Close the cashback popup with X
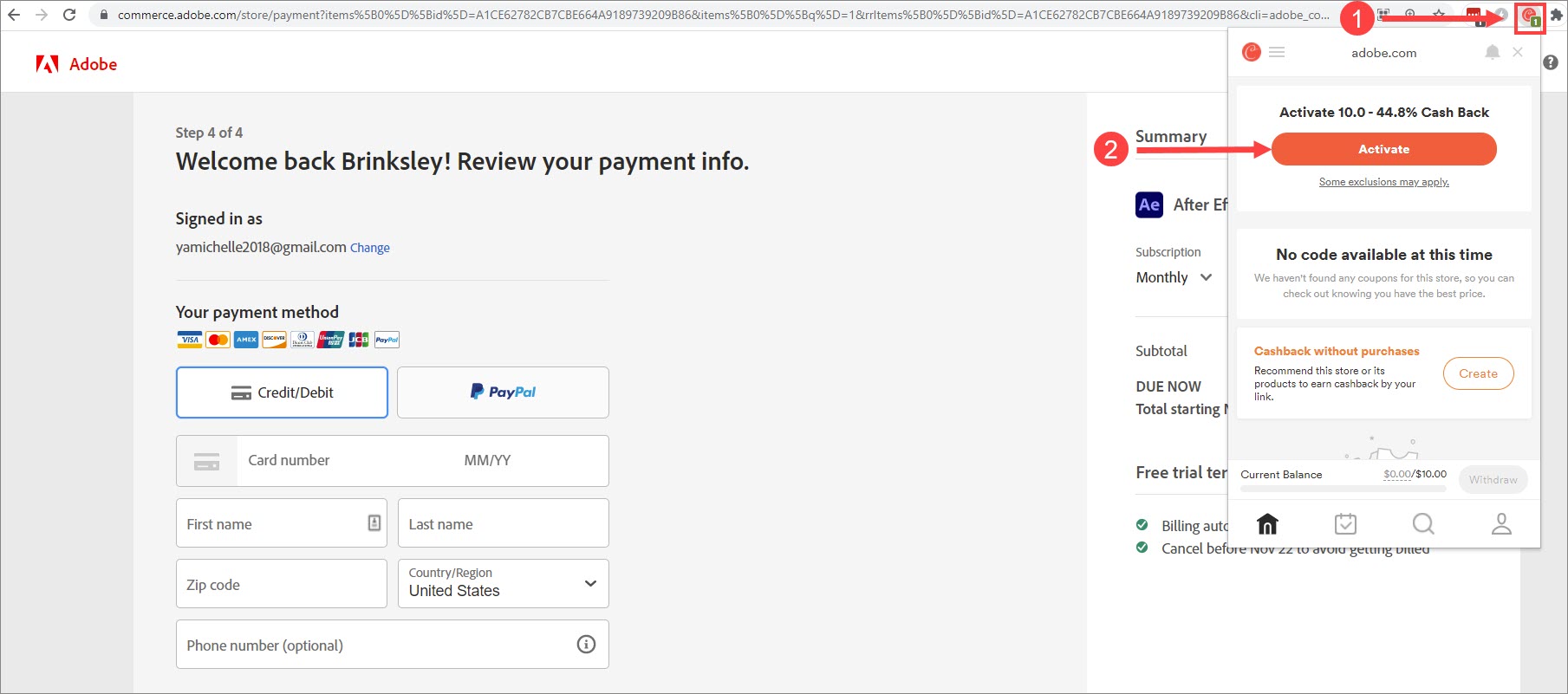Viewport: 1568px width, 694px height. pyautogui.click(x=1518, y=52)
